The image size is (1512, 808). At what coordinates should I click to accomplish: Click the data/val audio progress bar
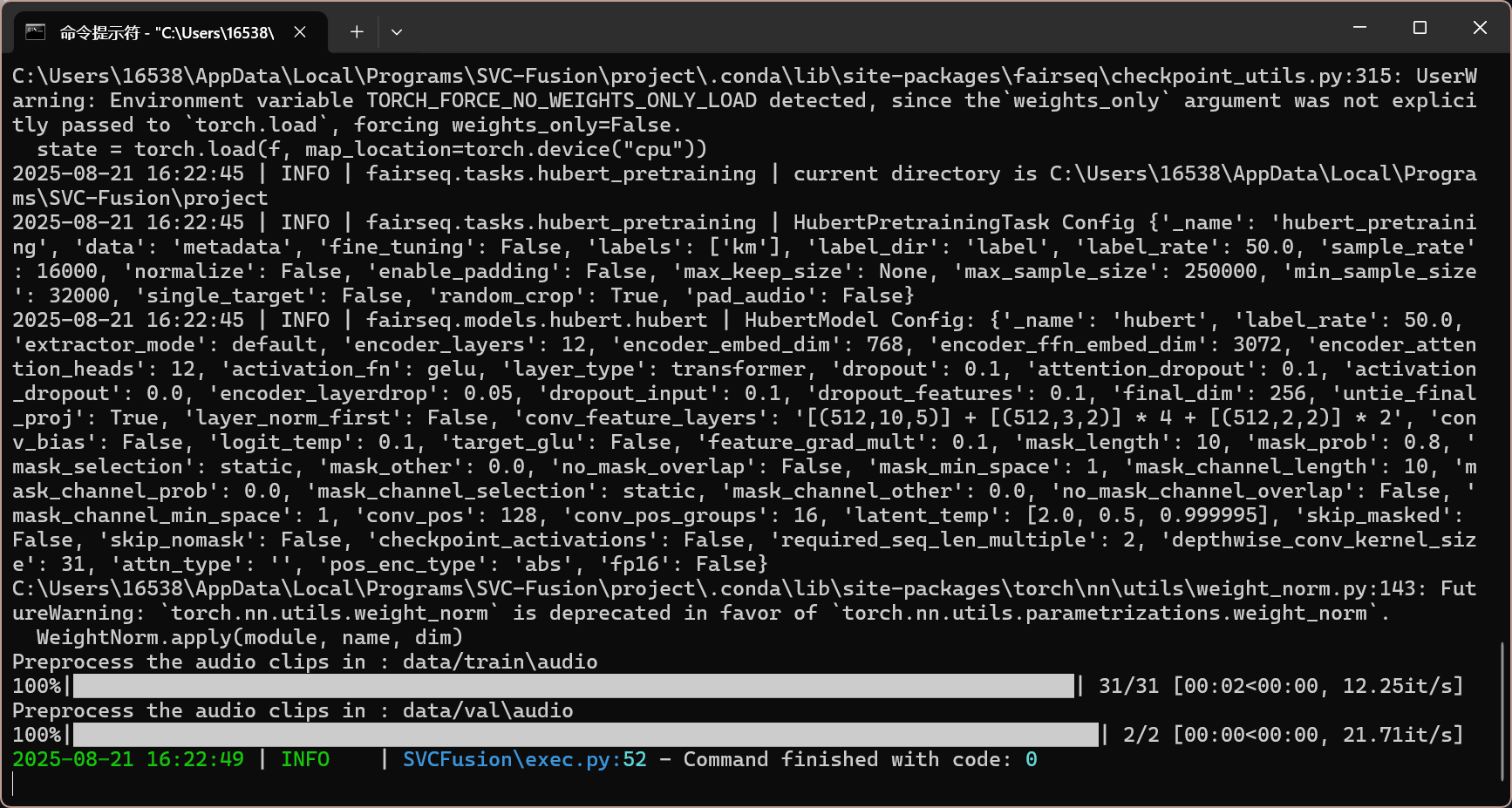coord(585,735)
